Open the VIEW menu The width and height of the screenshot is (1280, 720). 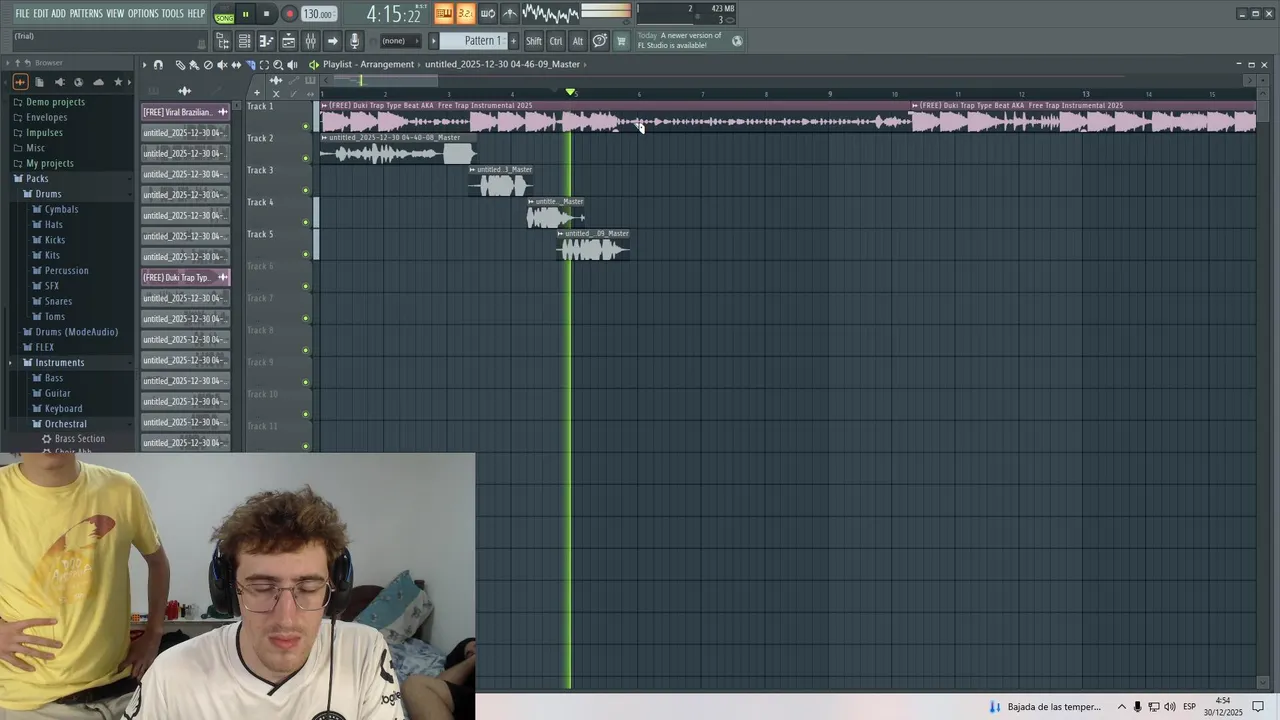[x=115, y=13]
